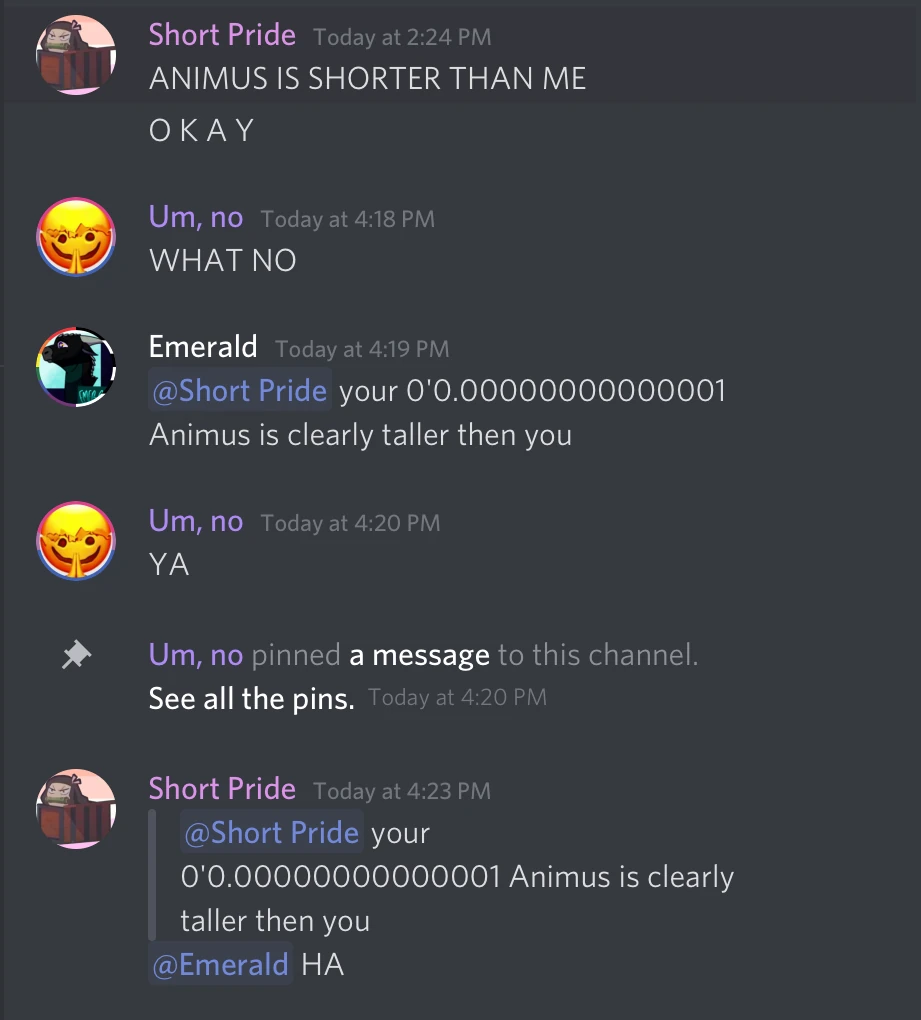Screen dimensions: 921x1020
Task: Click the Um, no name in pinned notice
Action: 196,655
